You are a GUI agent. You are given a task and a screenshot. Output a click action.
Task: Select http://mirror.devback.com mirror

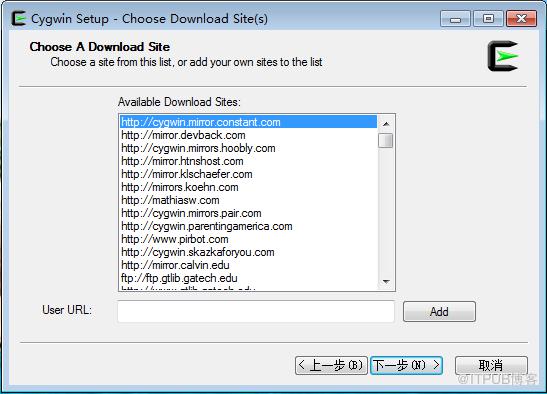(x=248, y=135)
